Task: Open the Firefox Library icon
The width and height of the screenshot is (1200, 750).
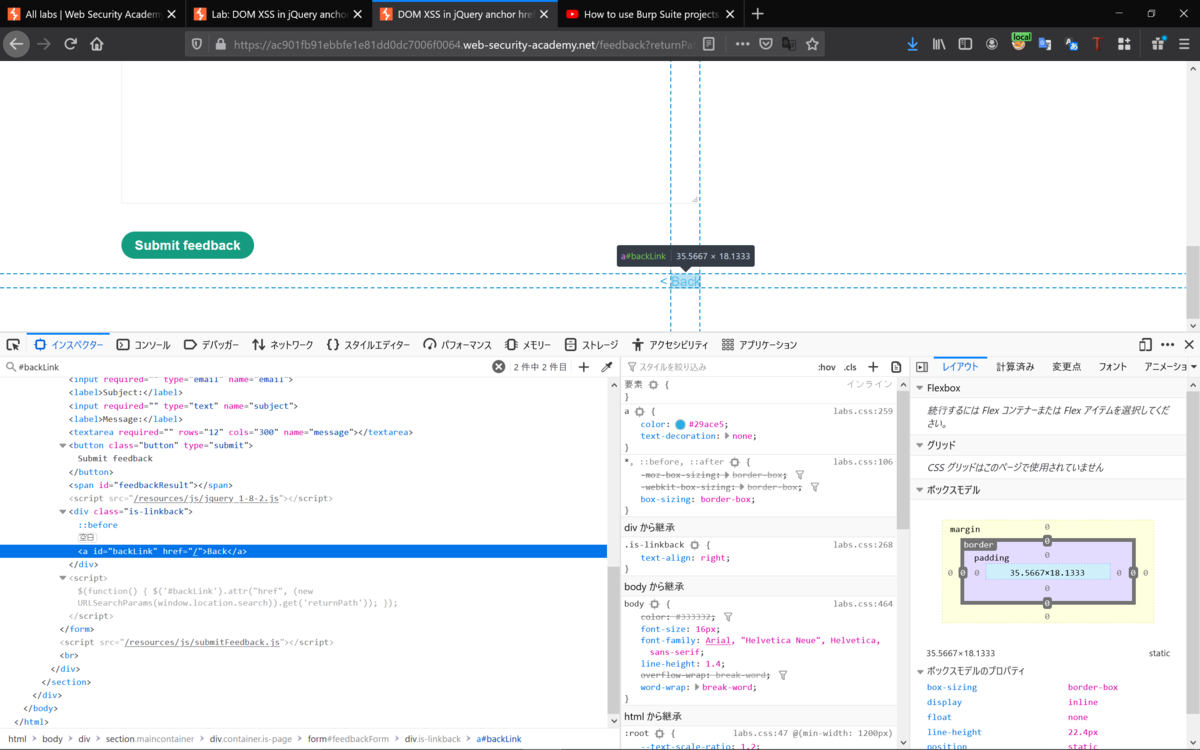Action: tap(938, 44)
